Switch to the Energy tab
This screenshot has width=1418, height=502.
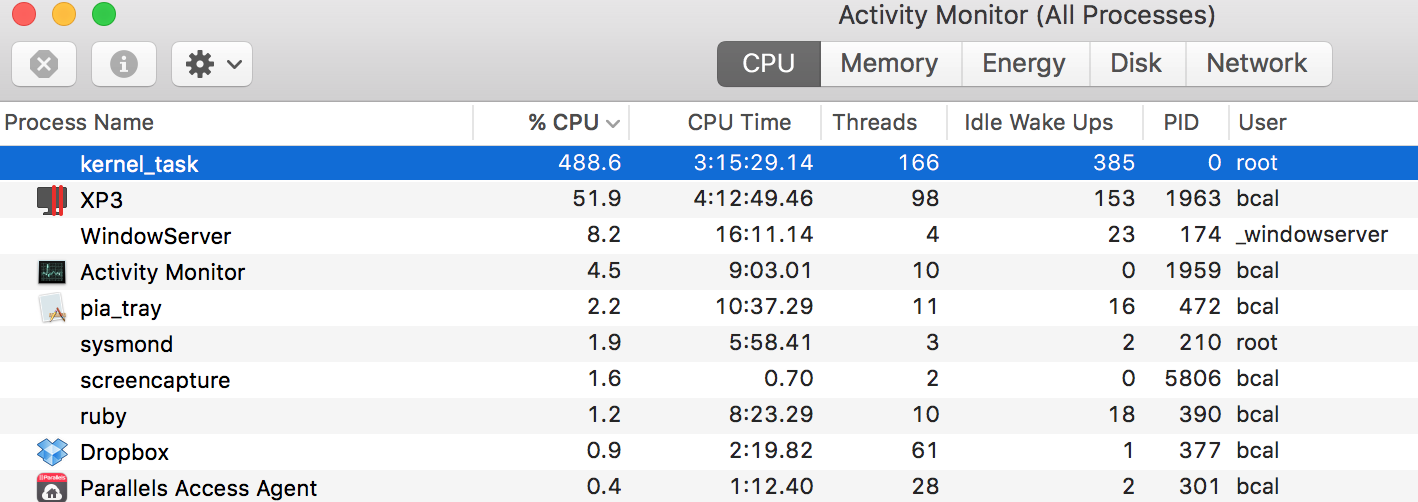(1024, 64)
